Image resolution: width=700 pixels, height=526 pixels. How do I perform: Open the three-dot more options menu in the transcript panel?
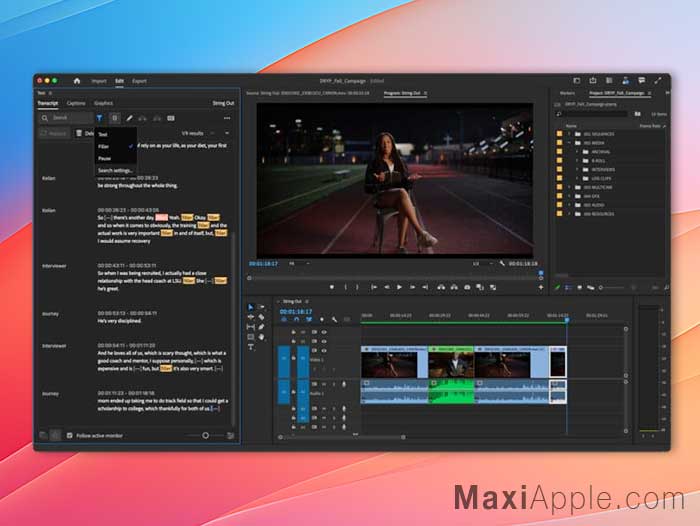click(227, 118)
